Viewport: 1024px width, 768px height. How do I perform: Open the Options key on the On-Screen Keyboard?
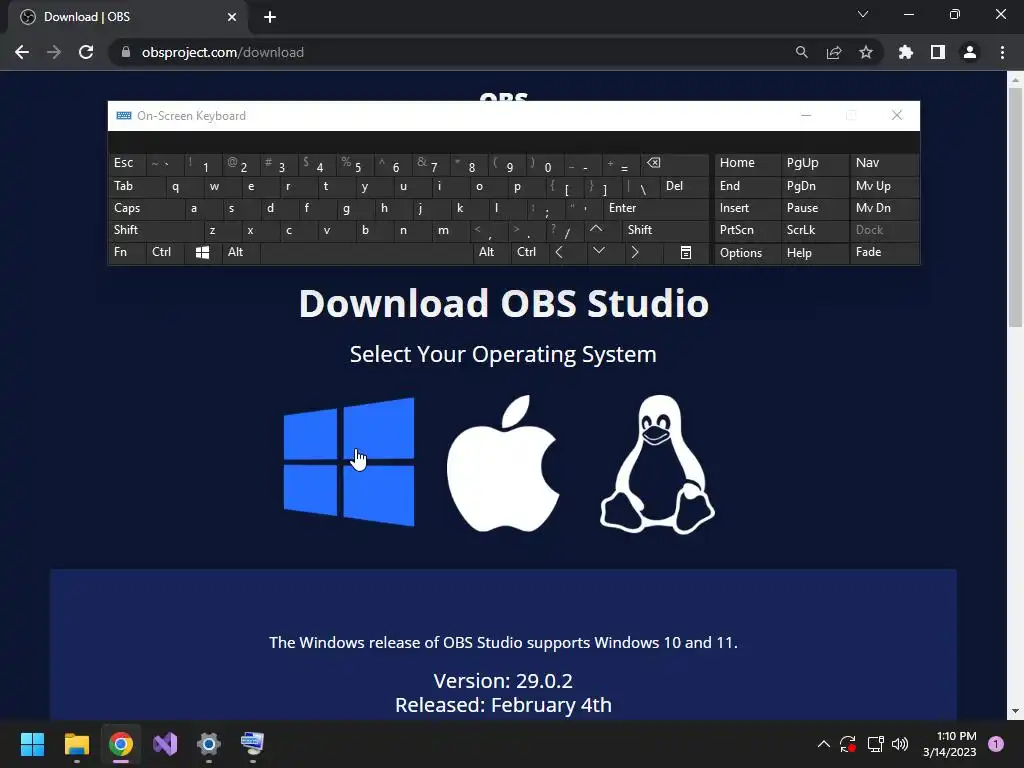click(747, 253)
